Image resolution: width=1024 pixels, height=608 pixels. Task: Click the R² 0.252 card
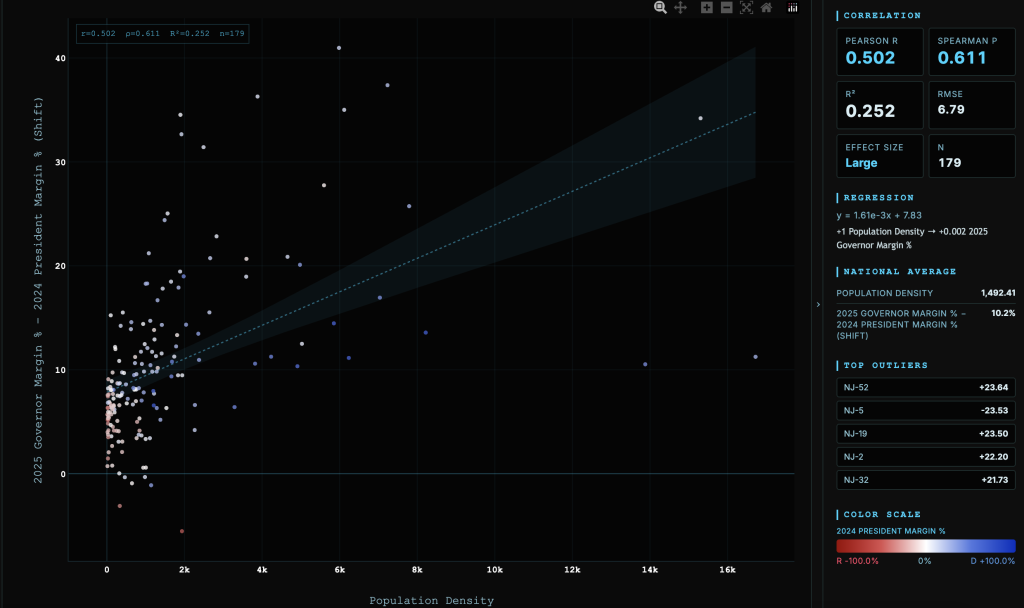point(880,104)
